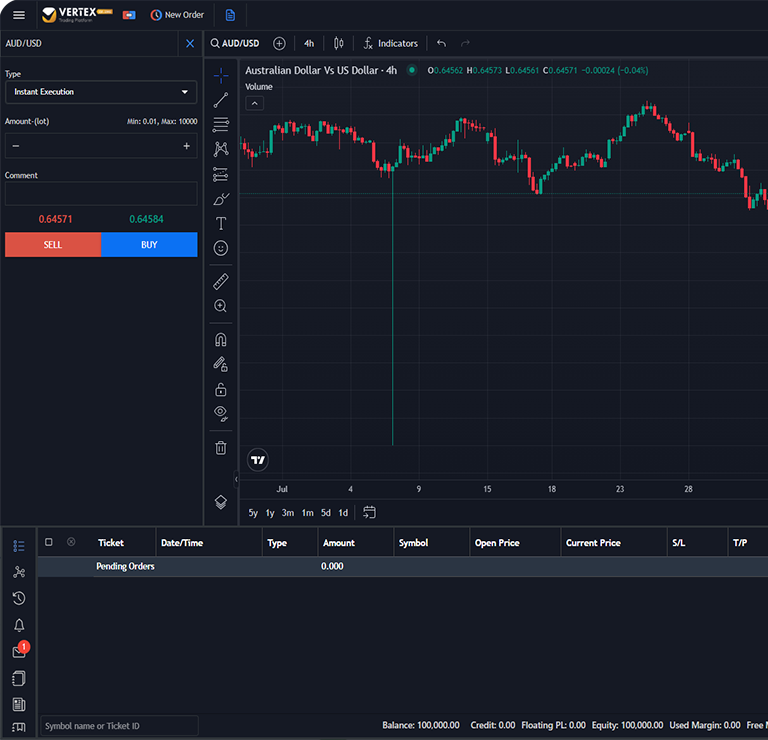Click the circled X close-all icon in table header
Viewport: 768px width, 740px height.
tap(71, 542)
